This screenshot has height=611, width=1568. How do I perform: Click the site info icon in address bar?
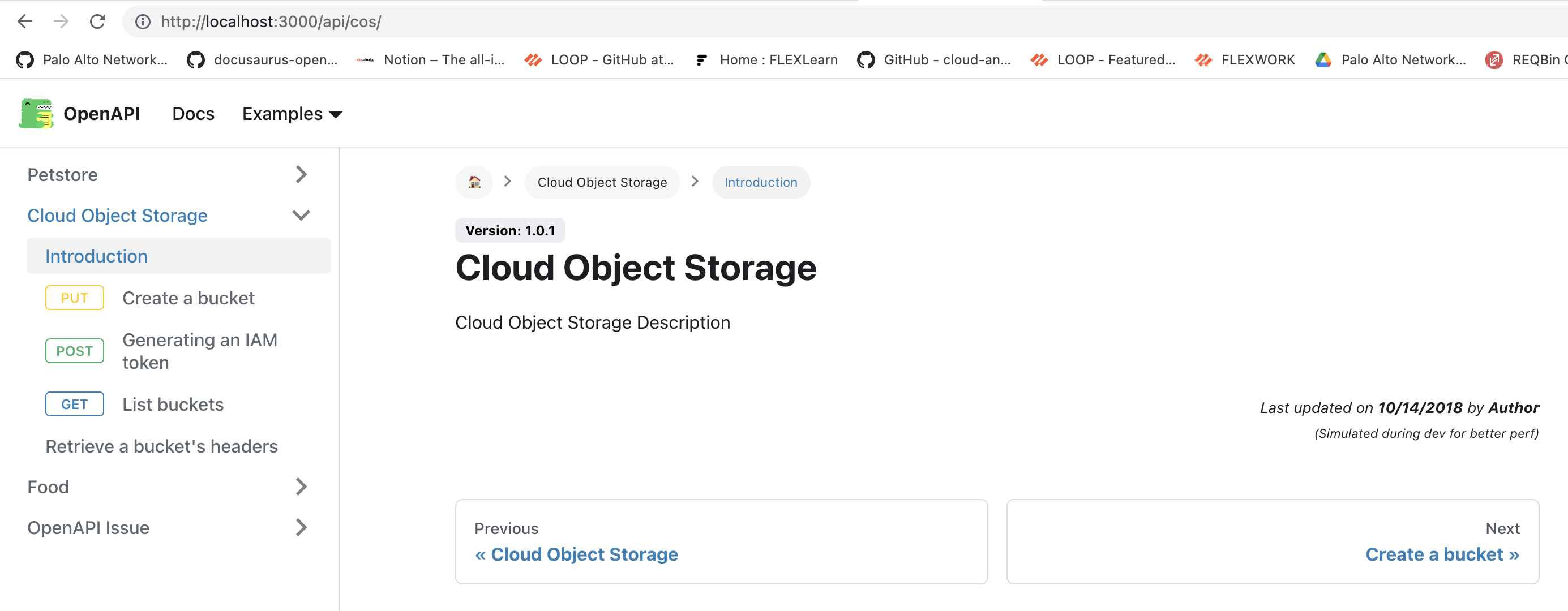tap(143, 22)
